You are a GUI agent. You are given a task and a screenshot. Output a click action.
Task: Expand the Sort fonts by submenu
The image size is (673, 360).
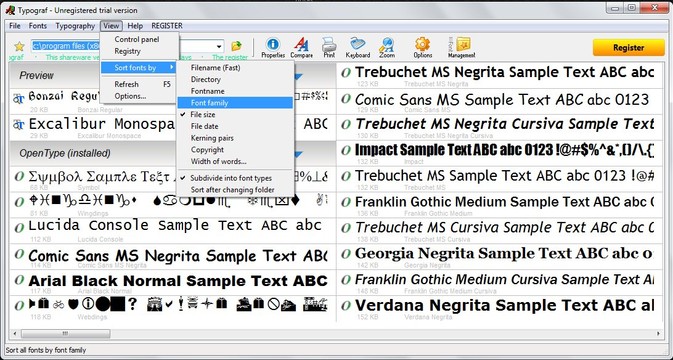click(138, 67)
